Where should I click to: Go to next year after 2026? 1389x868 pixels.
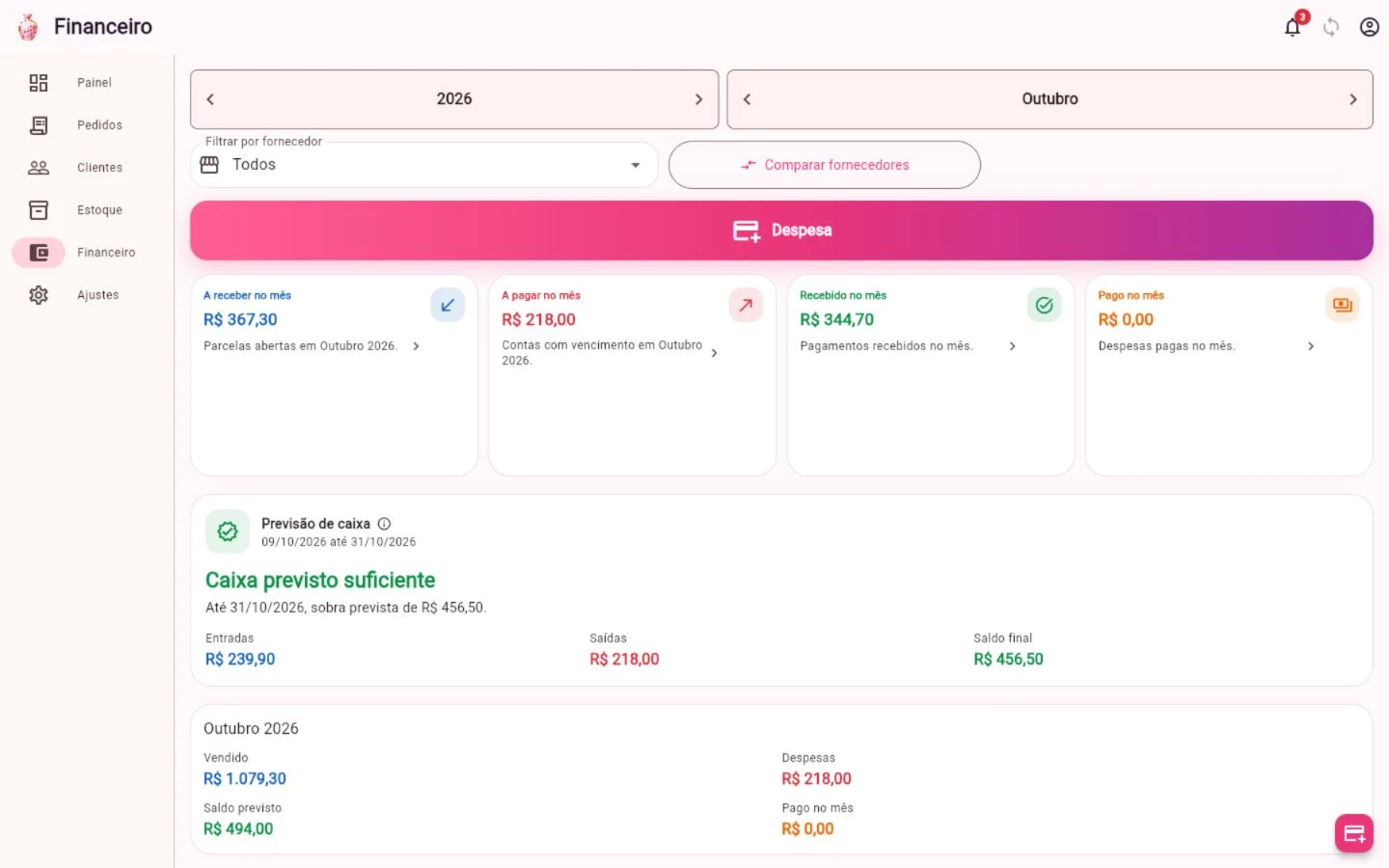pyautogui.click(x=699, y=99)
